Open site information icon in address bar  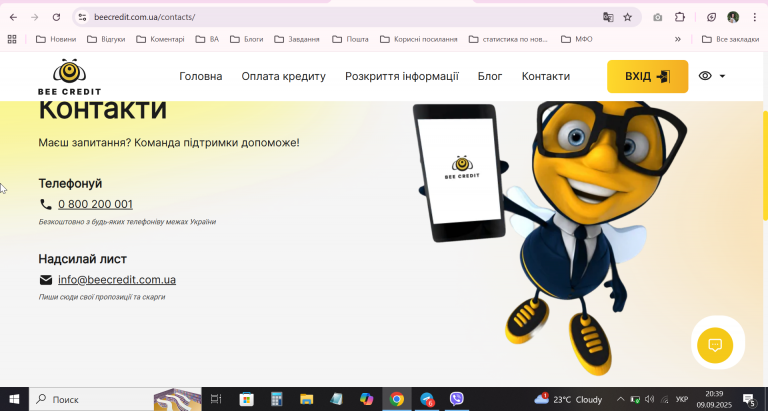tap(82, 17)
